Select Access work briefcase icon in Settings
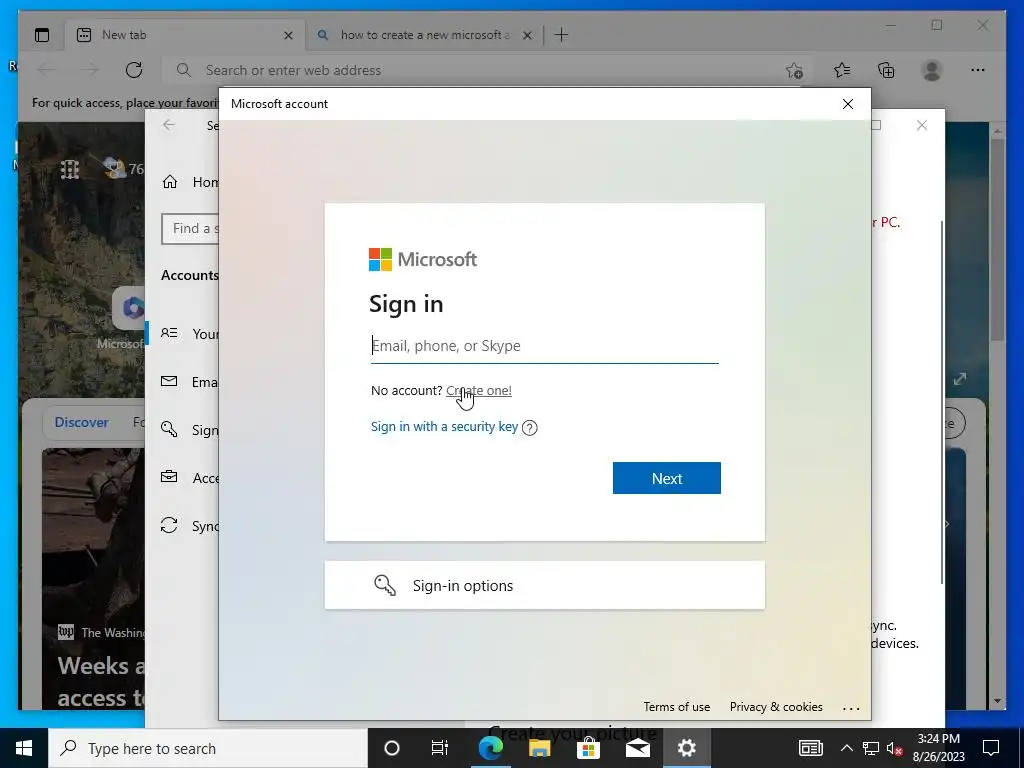 (x=169, y=477)
